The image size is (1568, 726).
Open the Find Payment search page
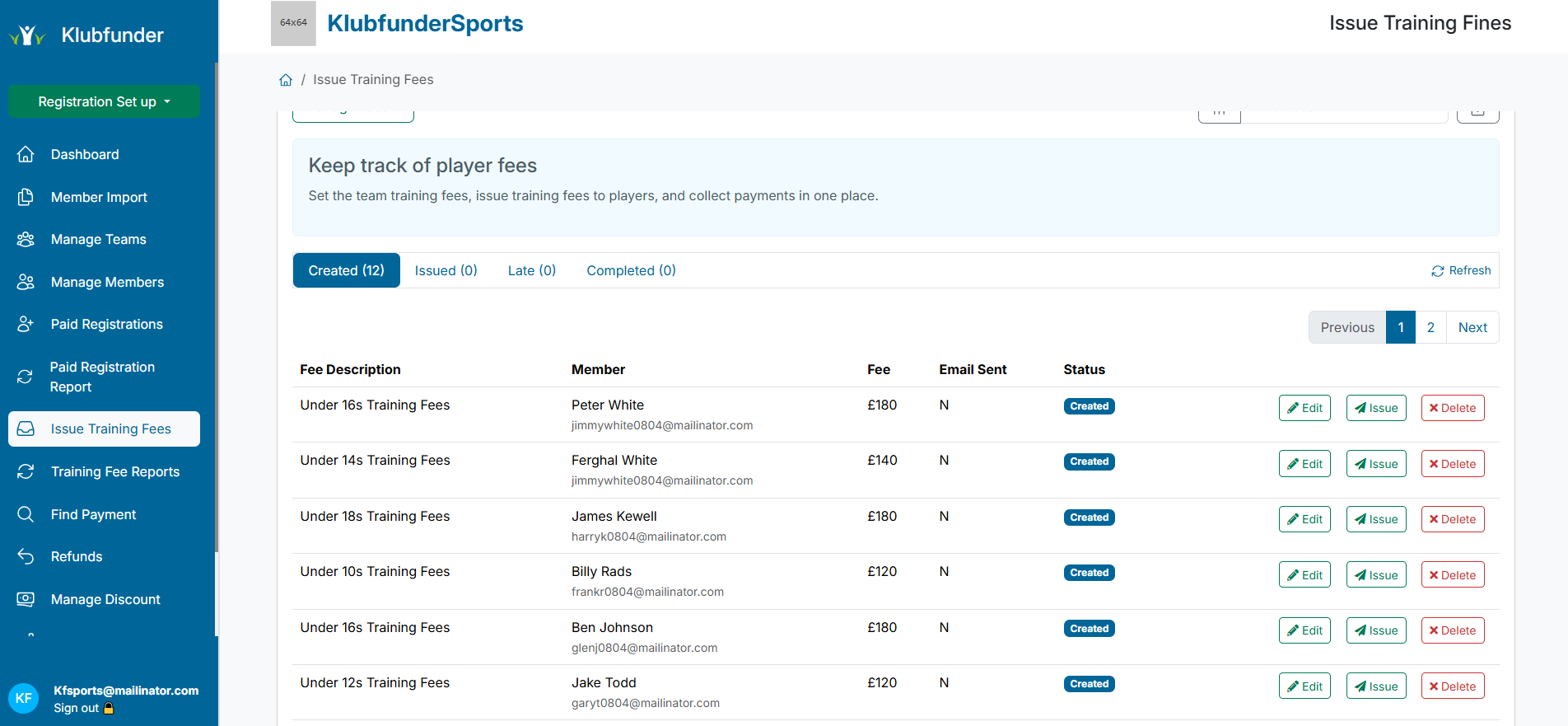pos(93,514)
